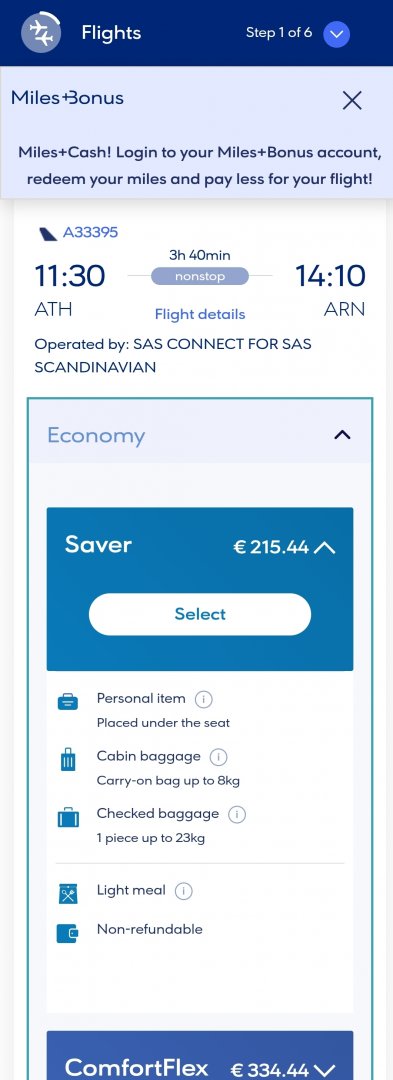
Task: Click the checked baggage suitcase icon
Action: pos(67,818)
